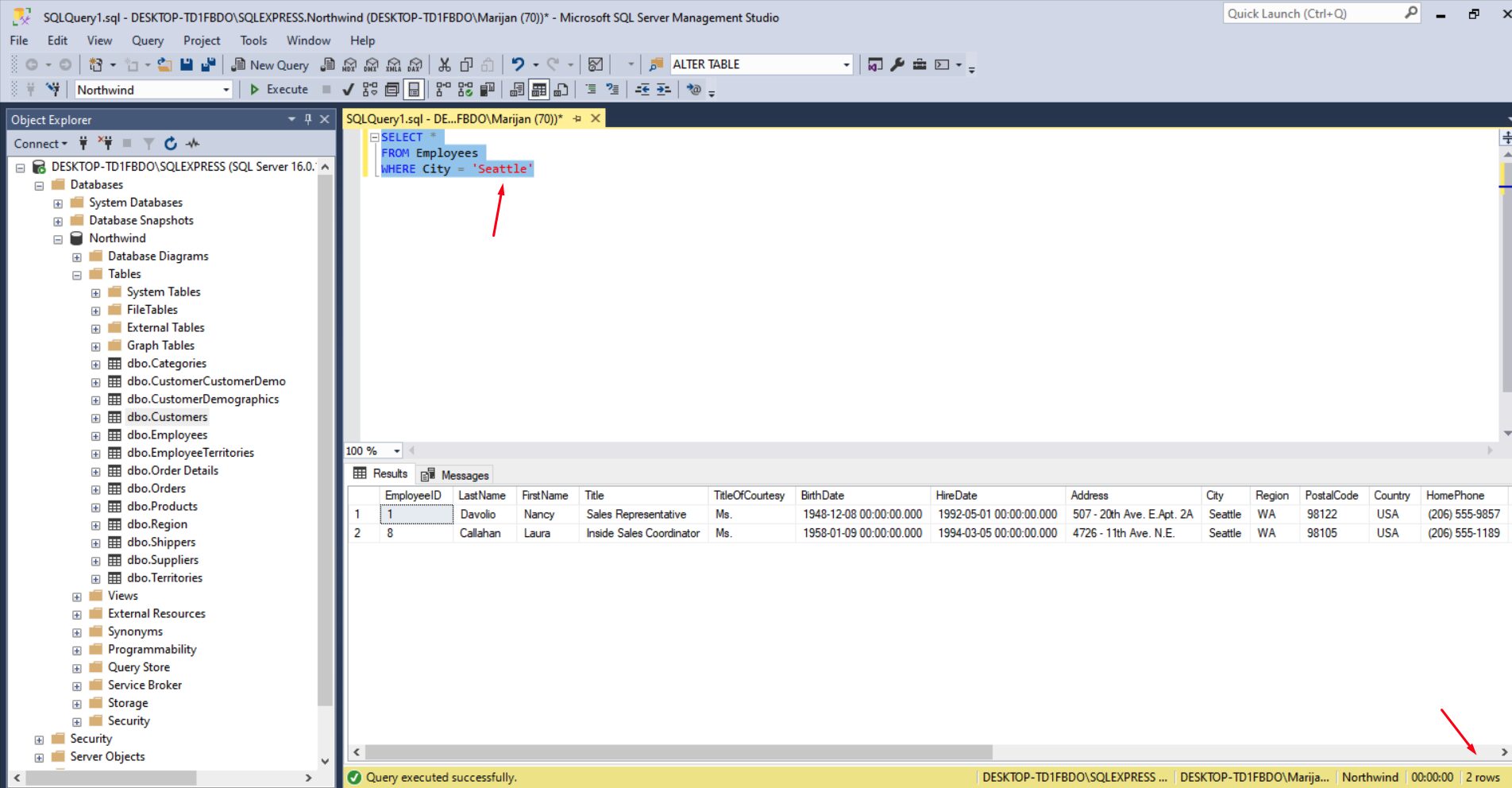
Task: Refresh the Object Explorer tree
Action: (171, 144)
